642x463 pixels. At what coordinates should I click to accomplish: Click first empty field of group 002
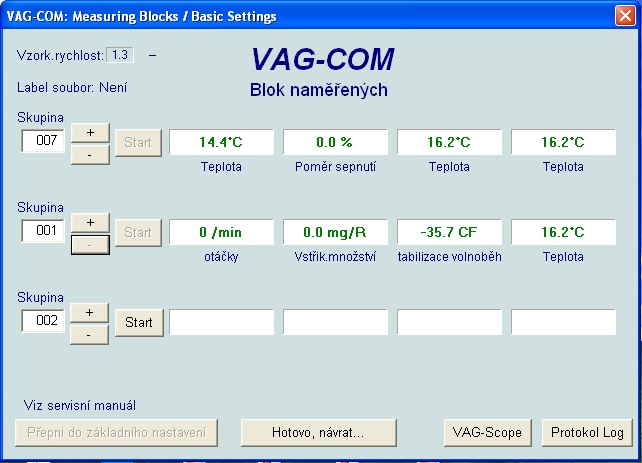click(x=222, y=322)
